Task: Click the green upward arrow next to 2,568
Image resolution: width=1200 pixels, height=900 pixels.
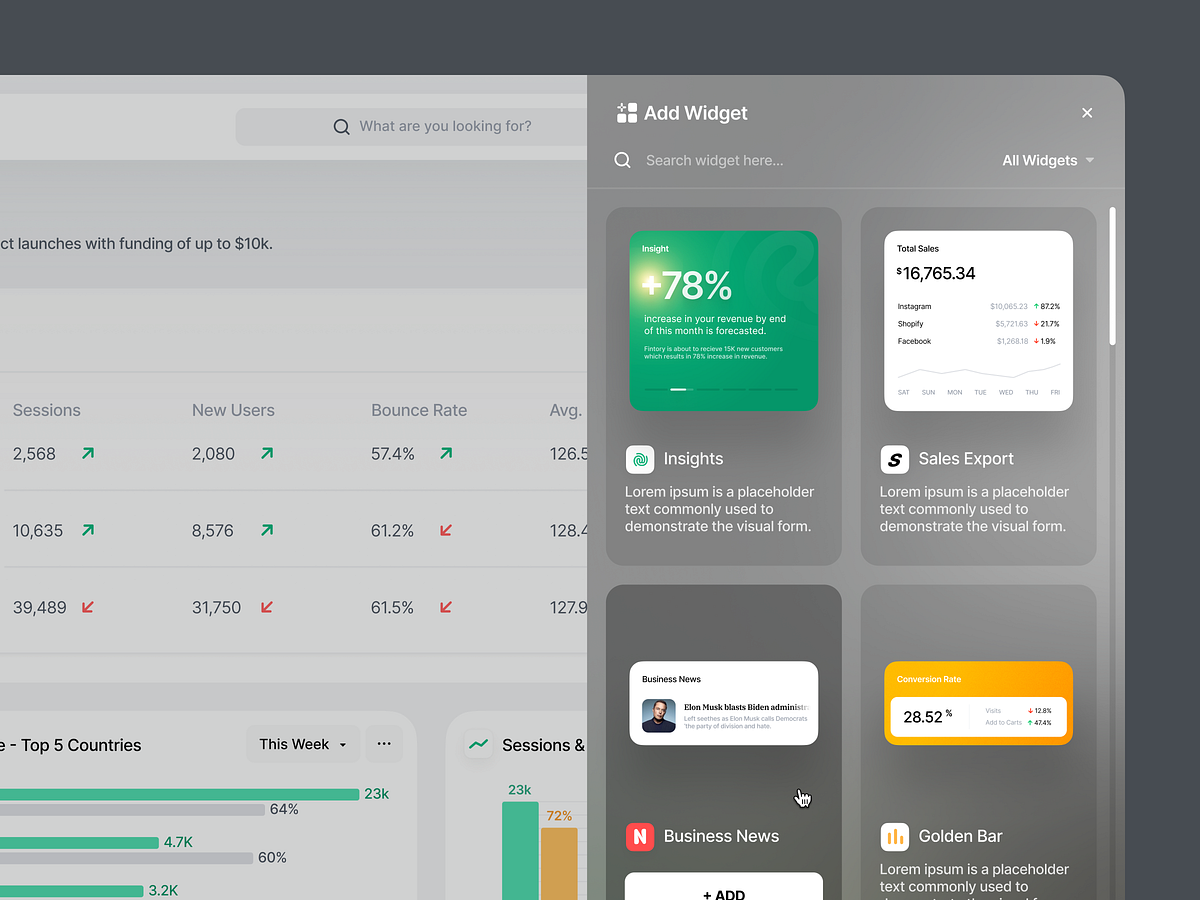Action: click(x=86, y=453)
